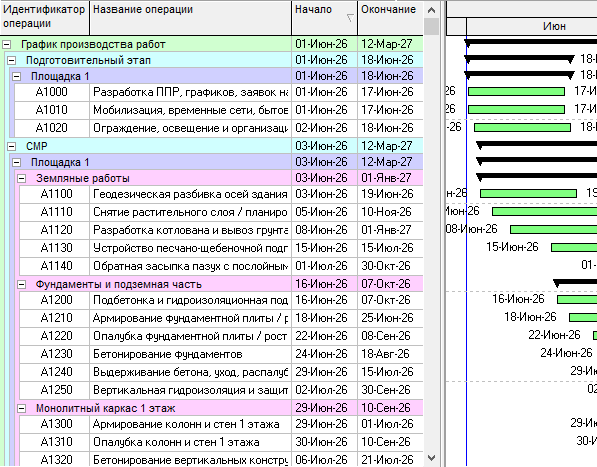
Task: Click end date 10-Ноя-26 of A1110
Action: click(x=386, y=212)
